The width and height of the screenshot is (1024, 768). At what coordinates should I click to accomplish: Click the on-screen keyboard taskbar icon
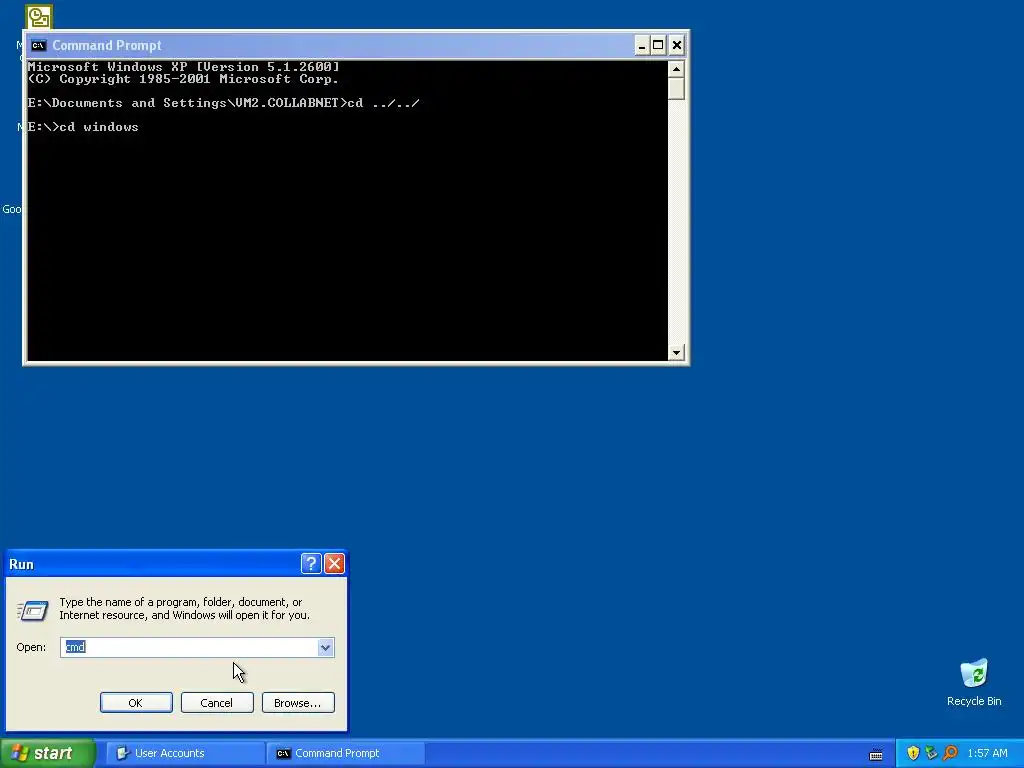pyautogui.click(x=876, y=754)
